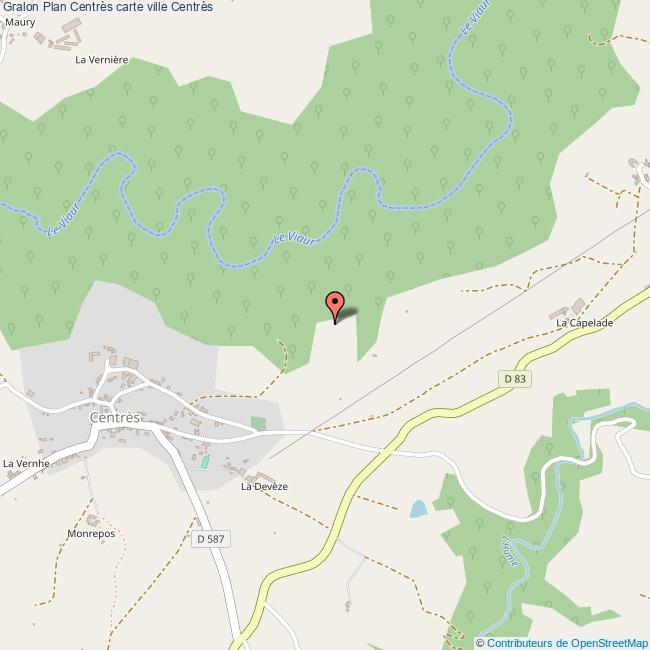Click the L'Hume stream label
The image size is (650, 650).
[510, 551]
